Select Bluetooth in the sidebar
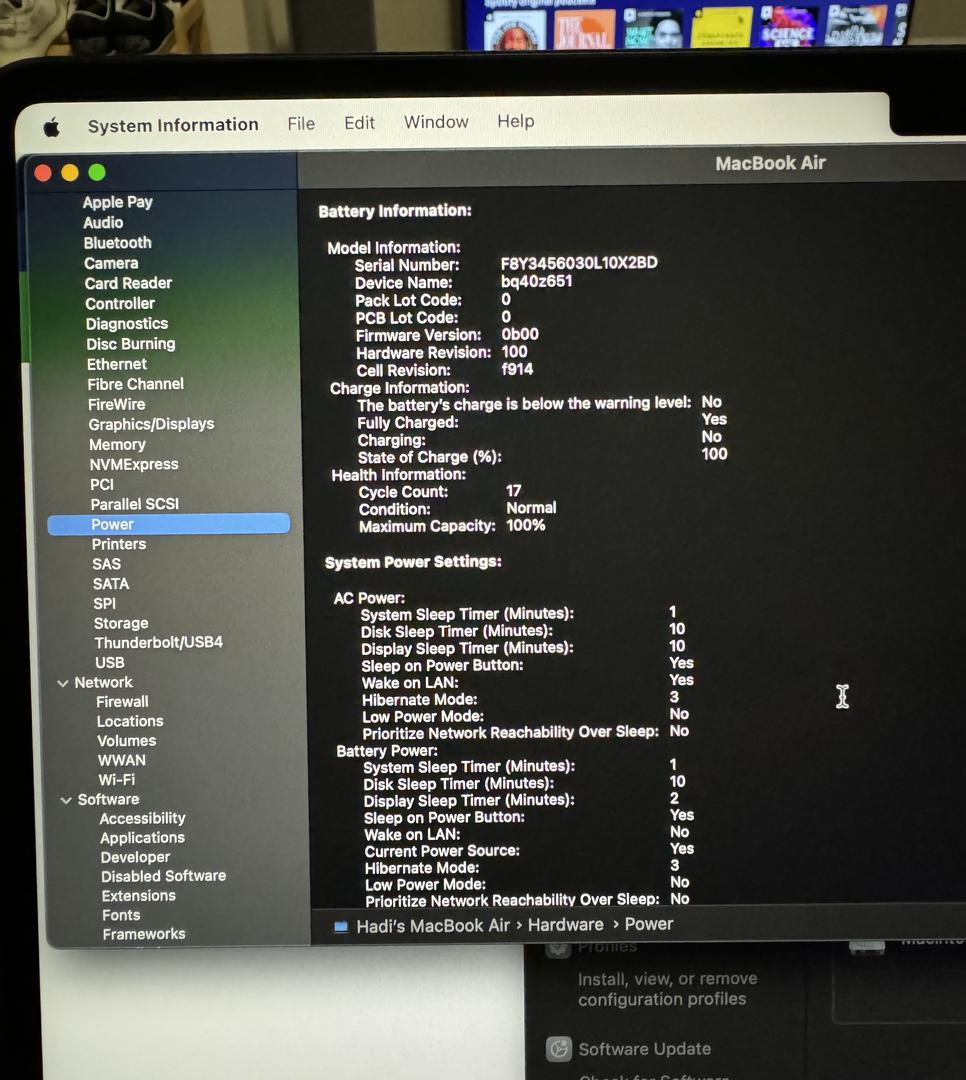 [117, 242]
